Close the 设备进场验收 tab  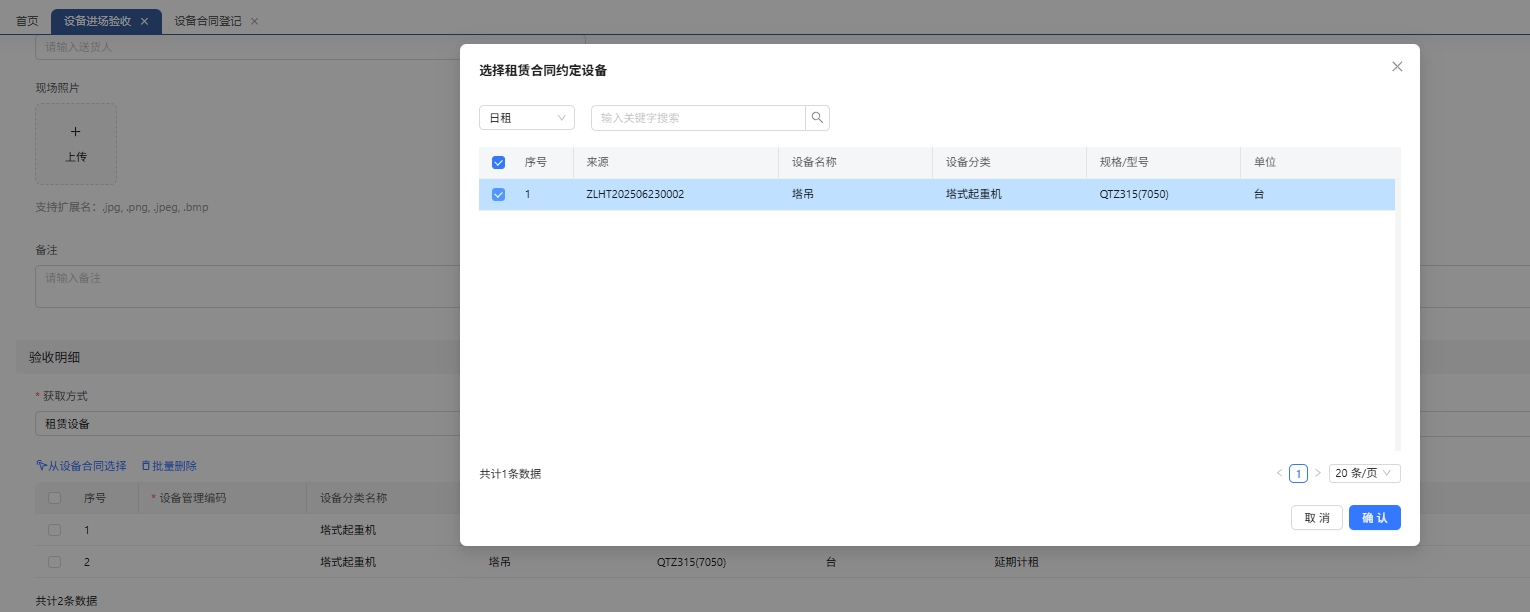click(x=145, y=21)
